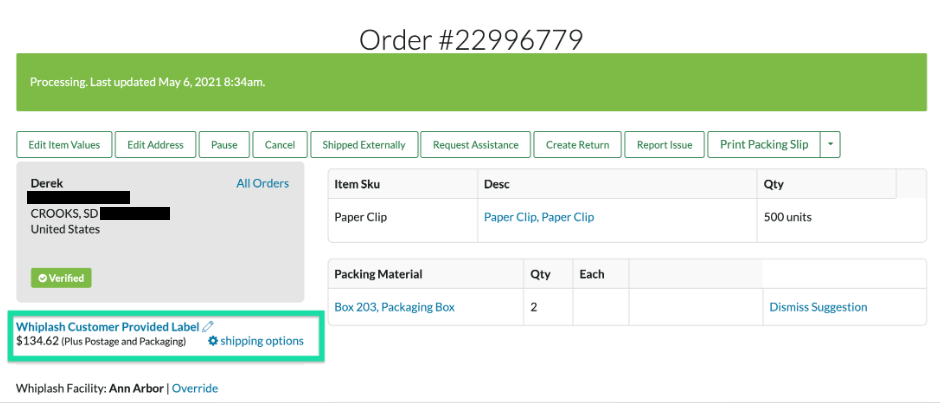Click the Report Issue button
Image resolution: width=940 pixels, height=403 pixels.
(x=664, y=145)
